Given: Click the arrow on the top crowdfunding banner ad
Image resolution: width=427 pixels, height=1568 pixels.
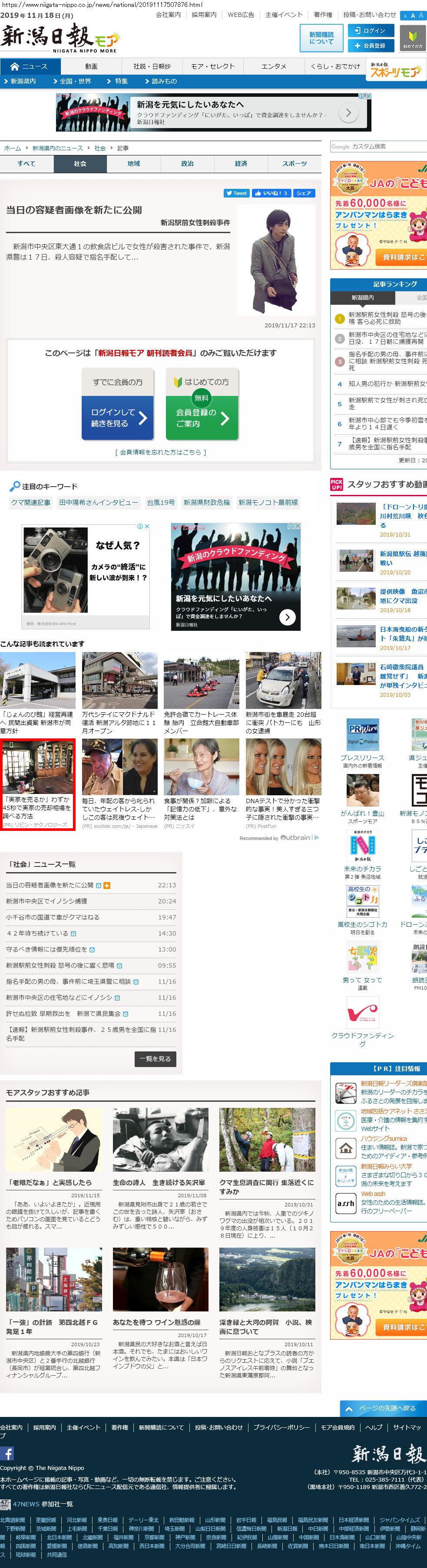Looking at the screenshot, I should coord(348,112).
